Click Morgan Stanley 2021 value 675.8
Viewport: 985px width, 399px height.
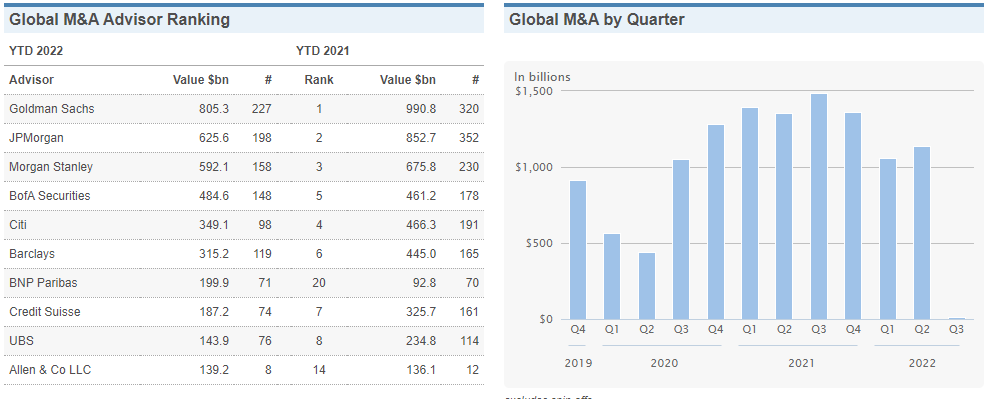point(420,167)
